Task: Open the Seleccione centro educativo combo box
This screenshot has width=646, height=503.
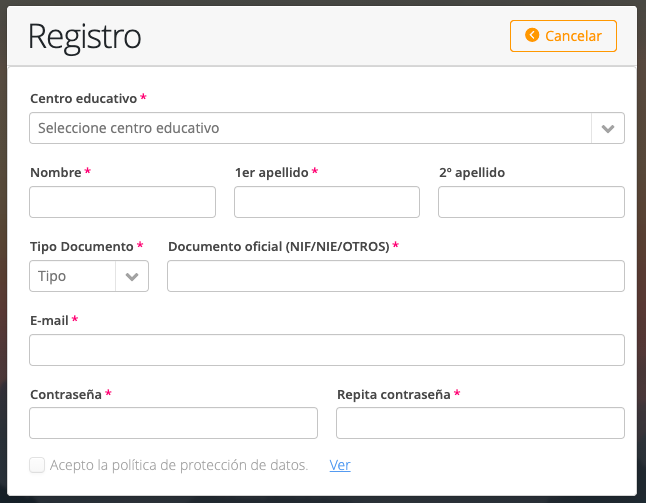Action: pos(327,128)
